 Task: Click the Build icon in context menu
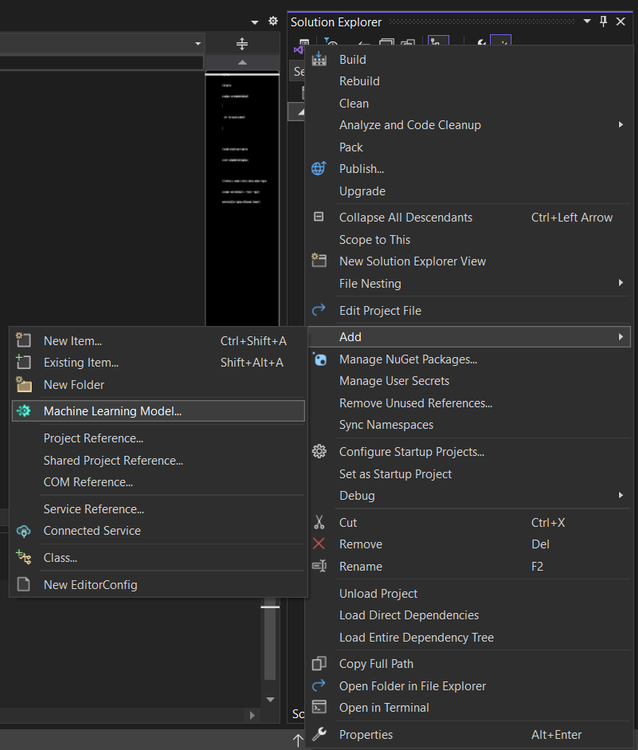pos(319,59)
